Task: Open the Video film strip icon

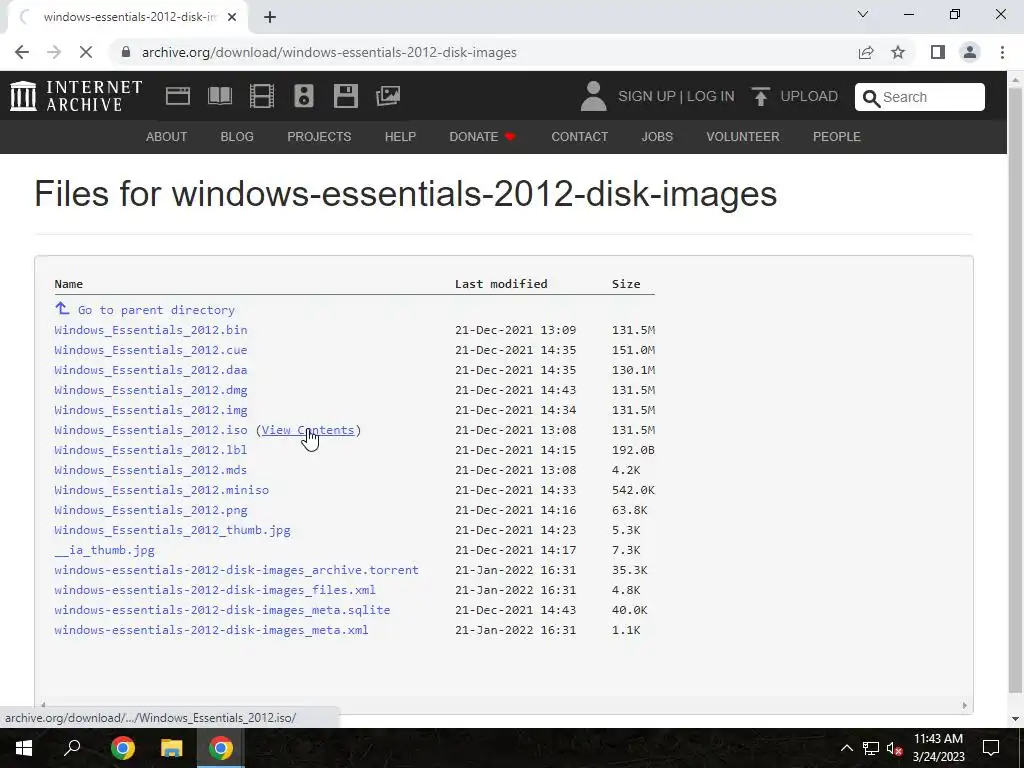Action: click(262, 96)
